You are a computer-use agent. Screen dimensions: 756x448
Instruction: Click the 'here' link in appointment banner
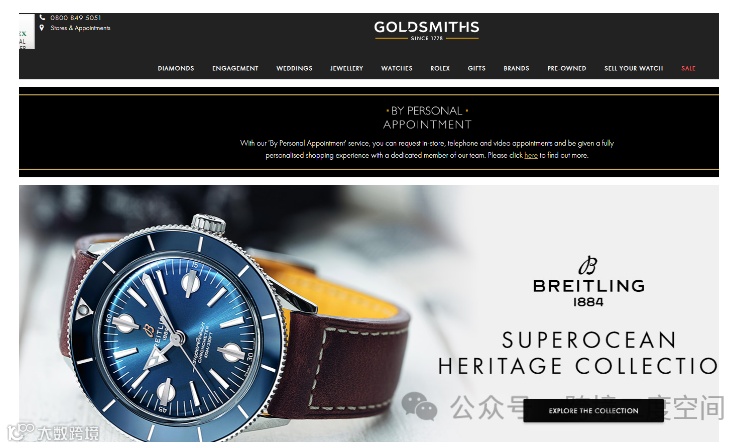pos(531,155)
